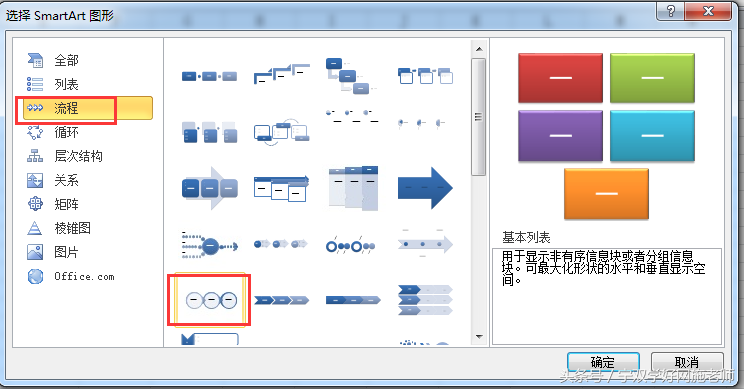Viewport: 744px width, 389px height.
Task: Choose the basic process layout with three boxes
Action: click(x=209, y=76)
